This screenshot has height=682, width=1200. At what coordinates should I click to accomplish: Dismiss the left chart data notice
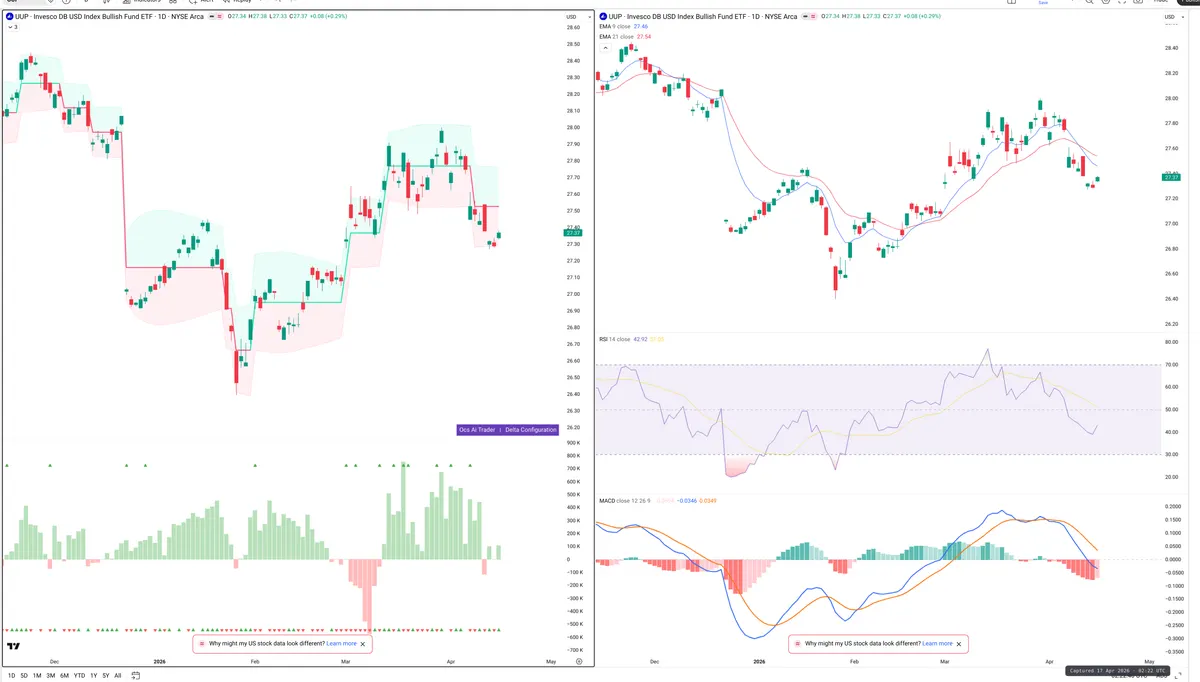[364, 644]
